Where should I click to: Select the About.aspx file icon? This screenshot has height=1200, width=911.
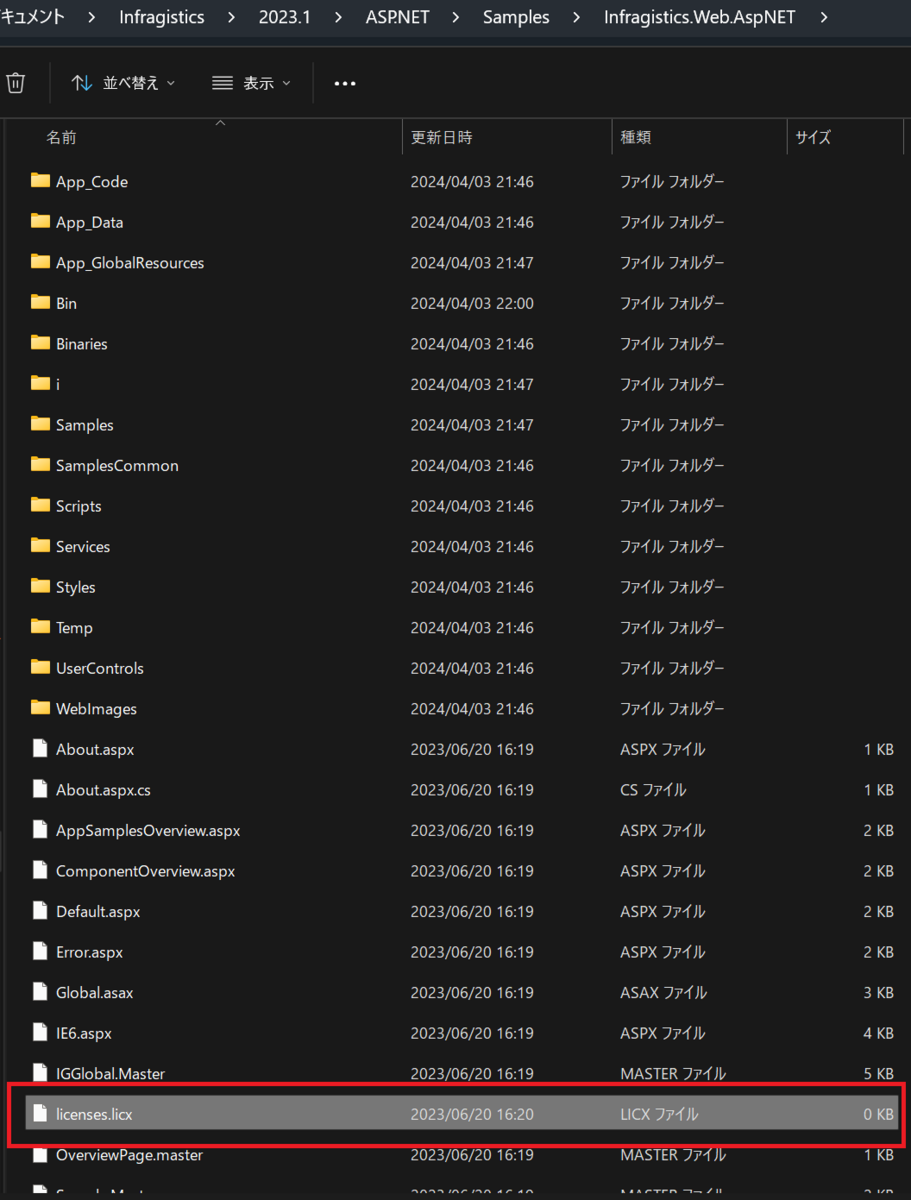(x=40, y=748)
